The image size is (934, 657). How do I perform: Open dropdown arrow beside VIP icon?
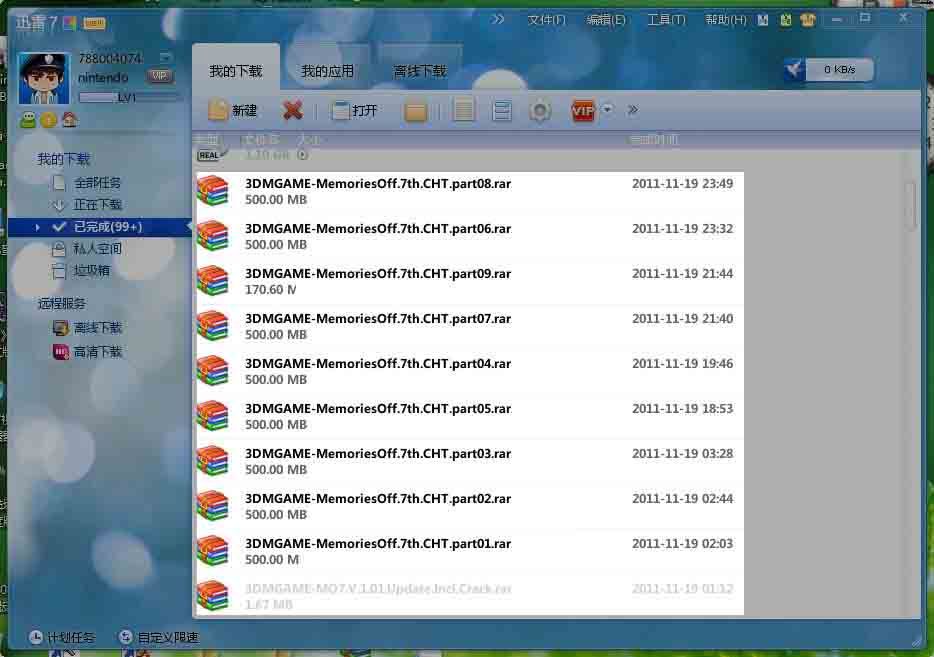pyautogui.click(x=607, y=110)
